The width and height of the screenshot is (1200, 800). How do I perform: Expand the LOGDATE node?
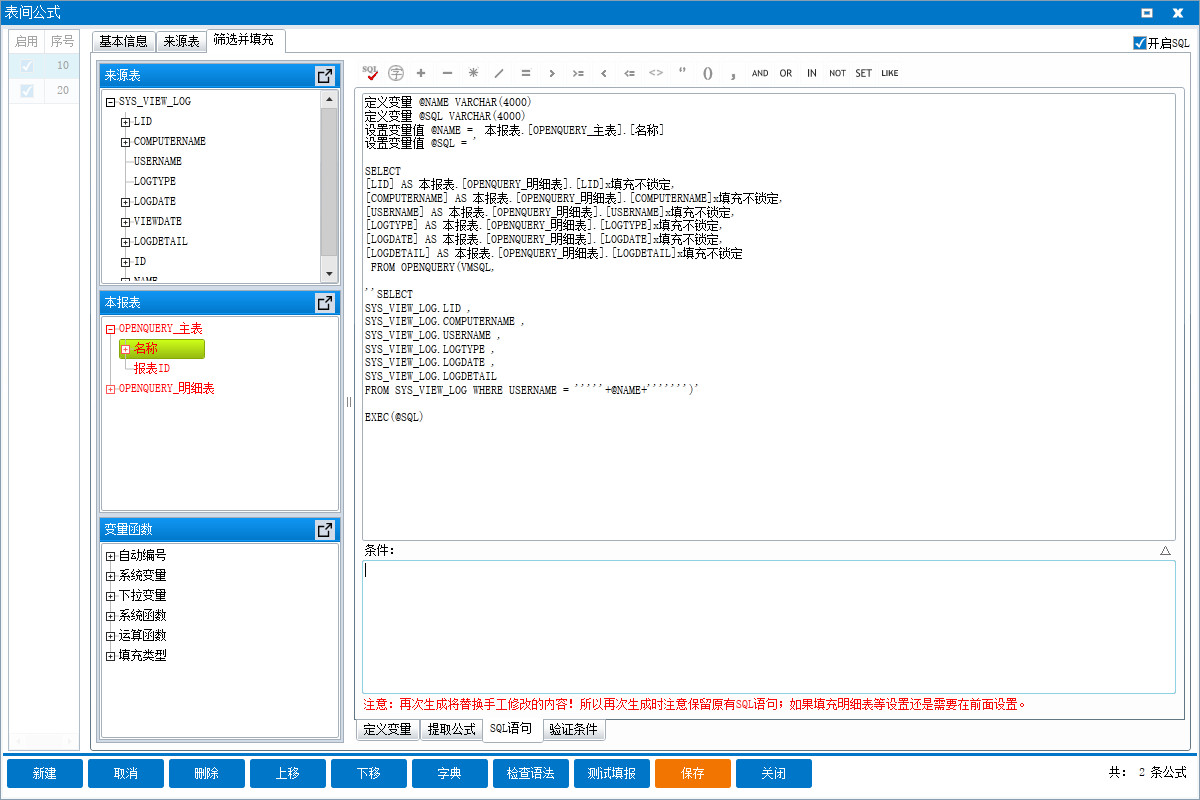pos(125,202)
